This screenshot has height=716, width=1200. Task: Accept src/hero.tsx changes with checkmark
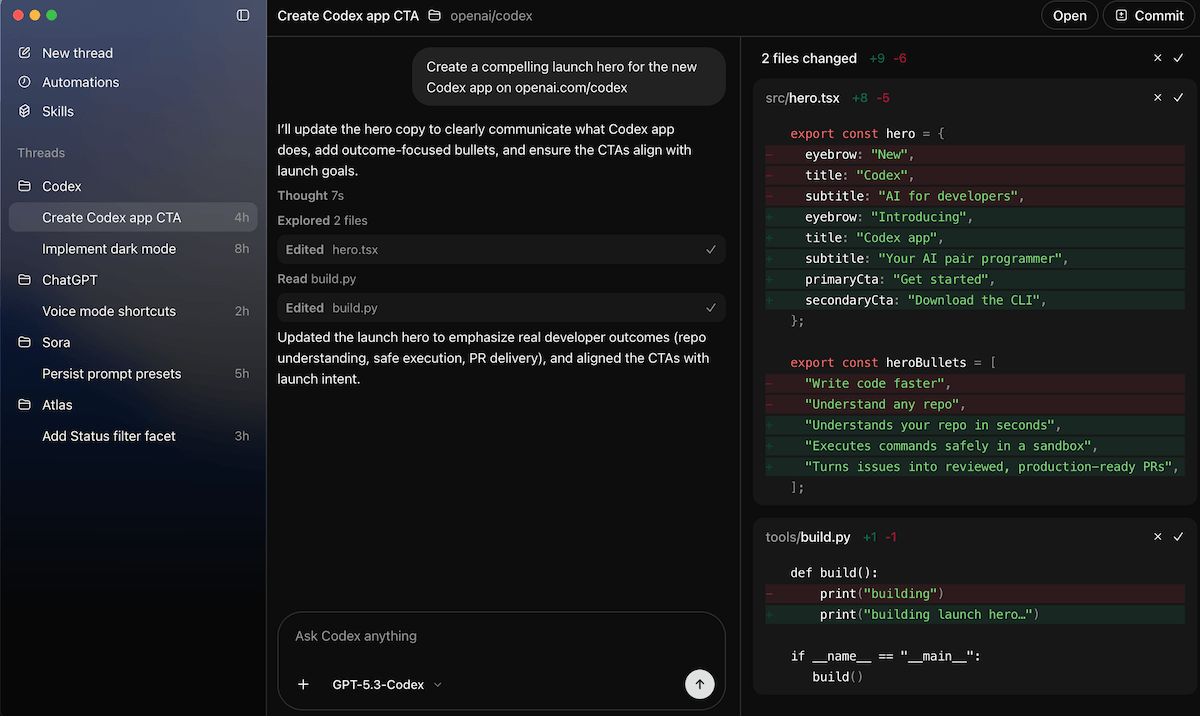pos(1178,98)
